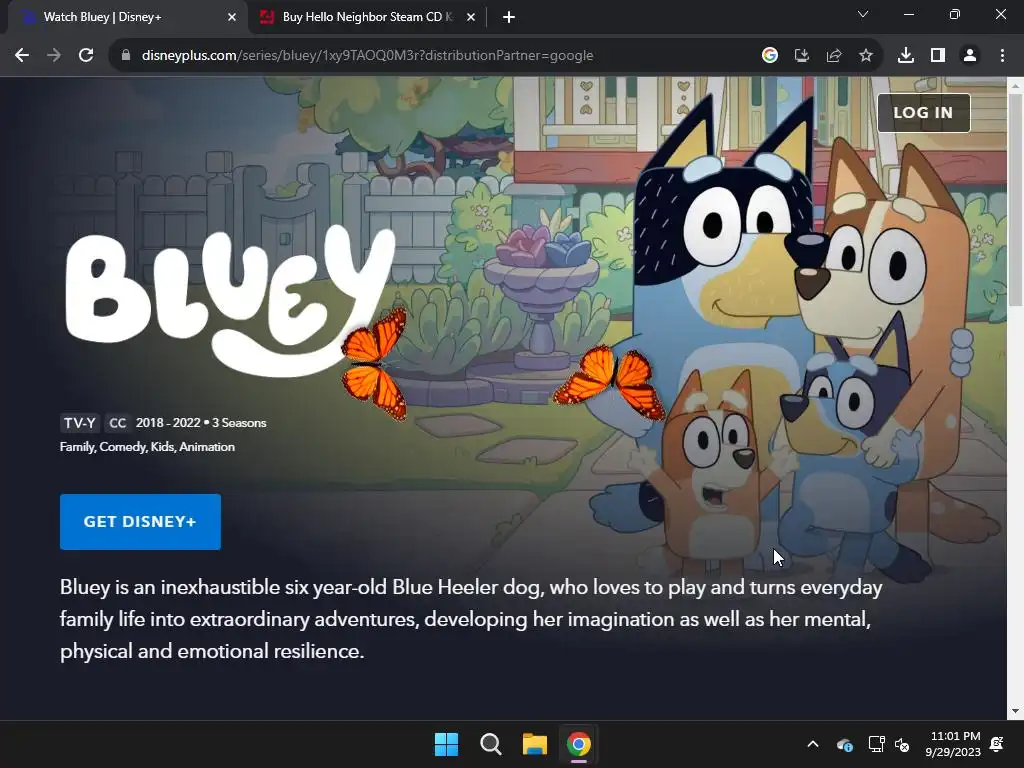Share this page icon
The height and width of the screenshot is (768, 1024).
834,56
